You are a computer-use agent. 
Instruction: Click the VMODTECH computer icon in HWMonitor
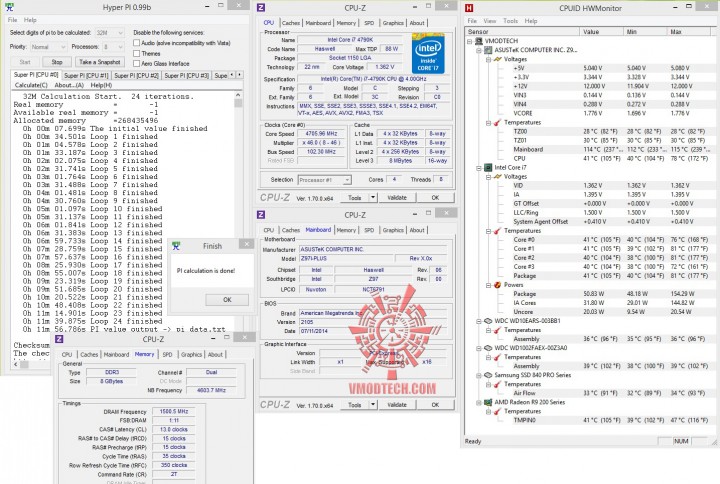coord(479,41)
